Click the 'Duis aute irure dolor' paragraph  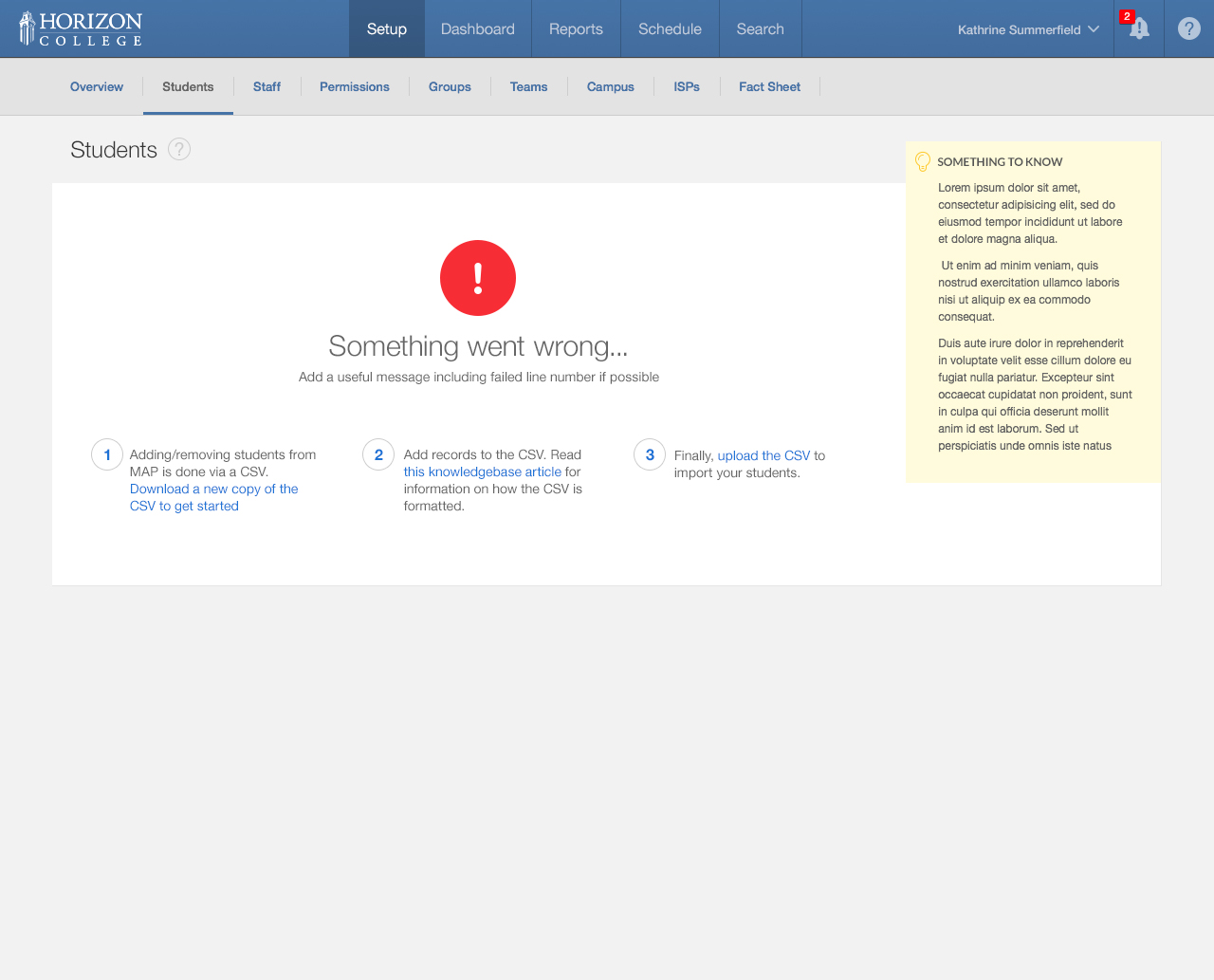(x=1035, y=395)
